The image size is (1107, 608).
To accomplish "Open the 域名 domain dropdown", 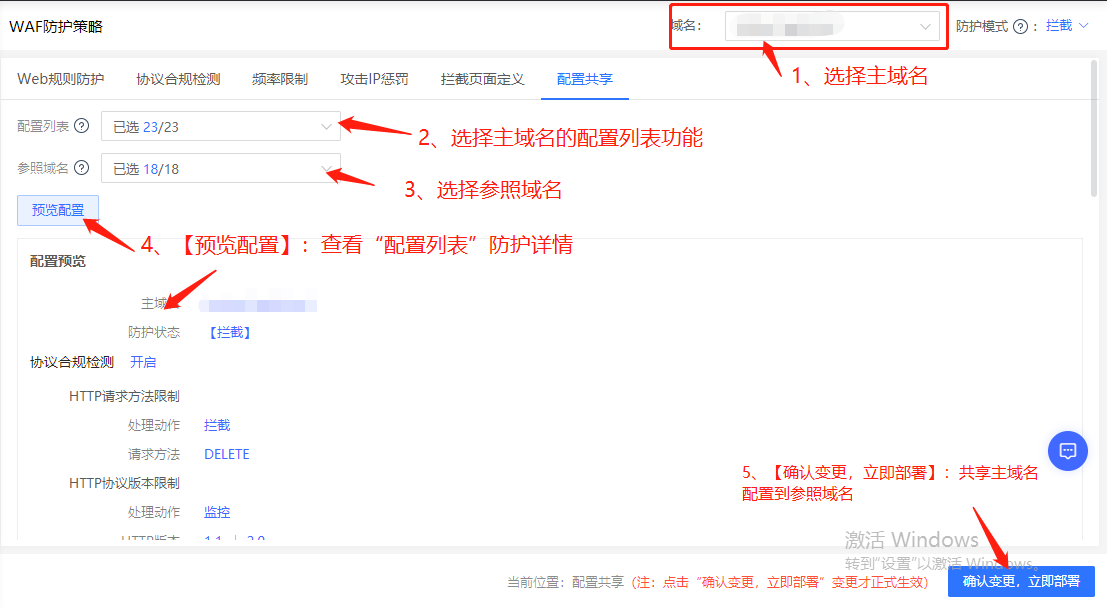I will click(x=832, y=27).
